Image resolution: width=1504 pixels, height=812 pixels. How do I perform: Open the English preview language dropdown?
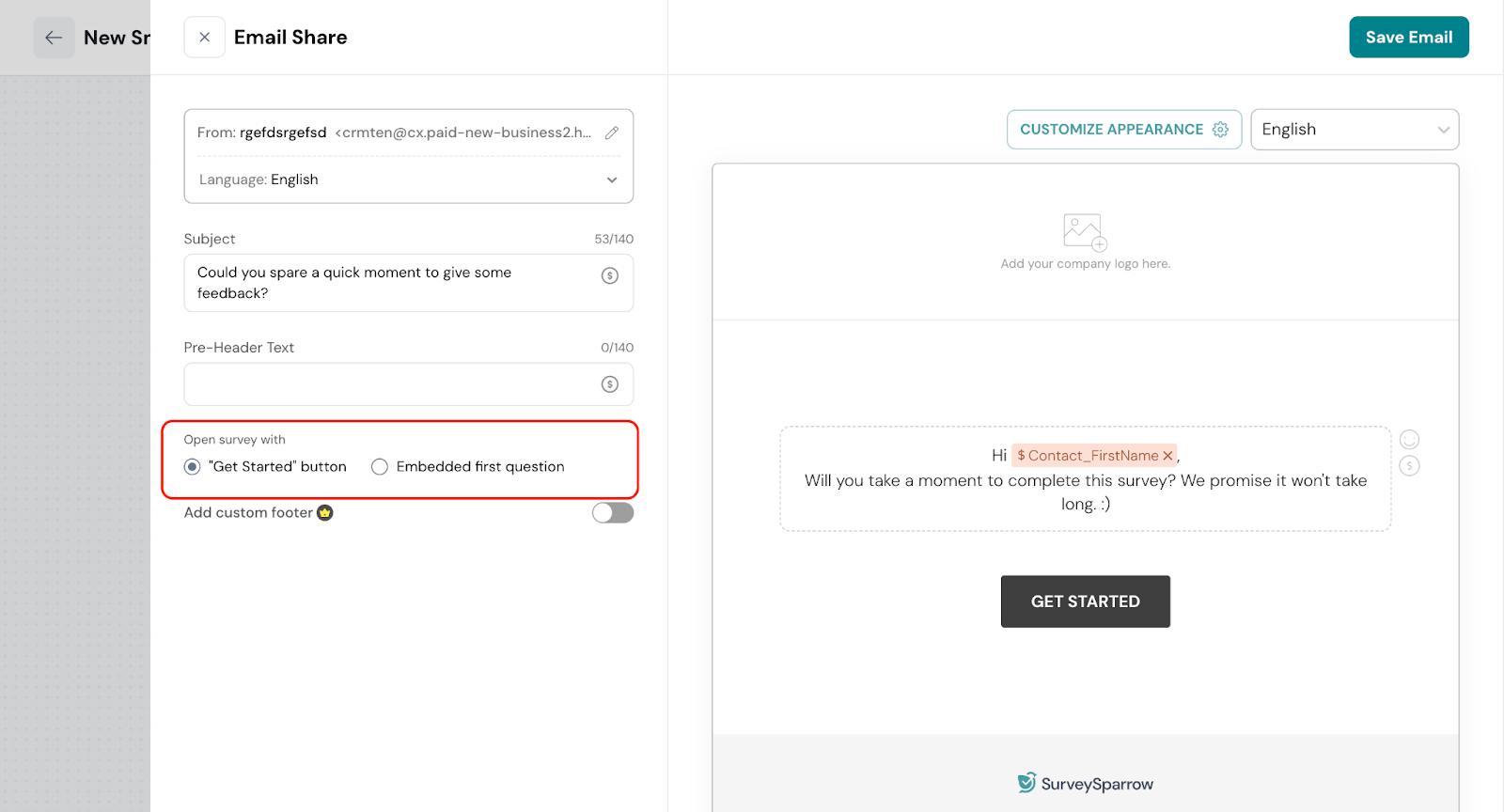pyautogui.click(x=1354, y=130)
